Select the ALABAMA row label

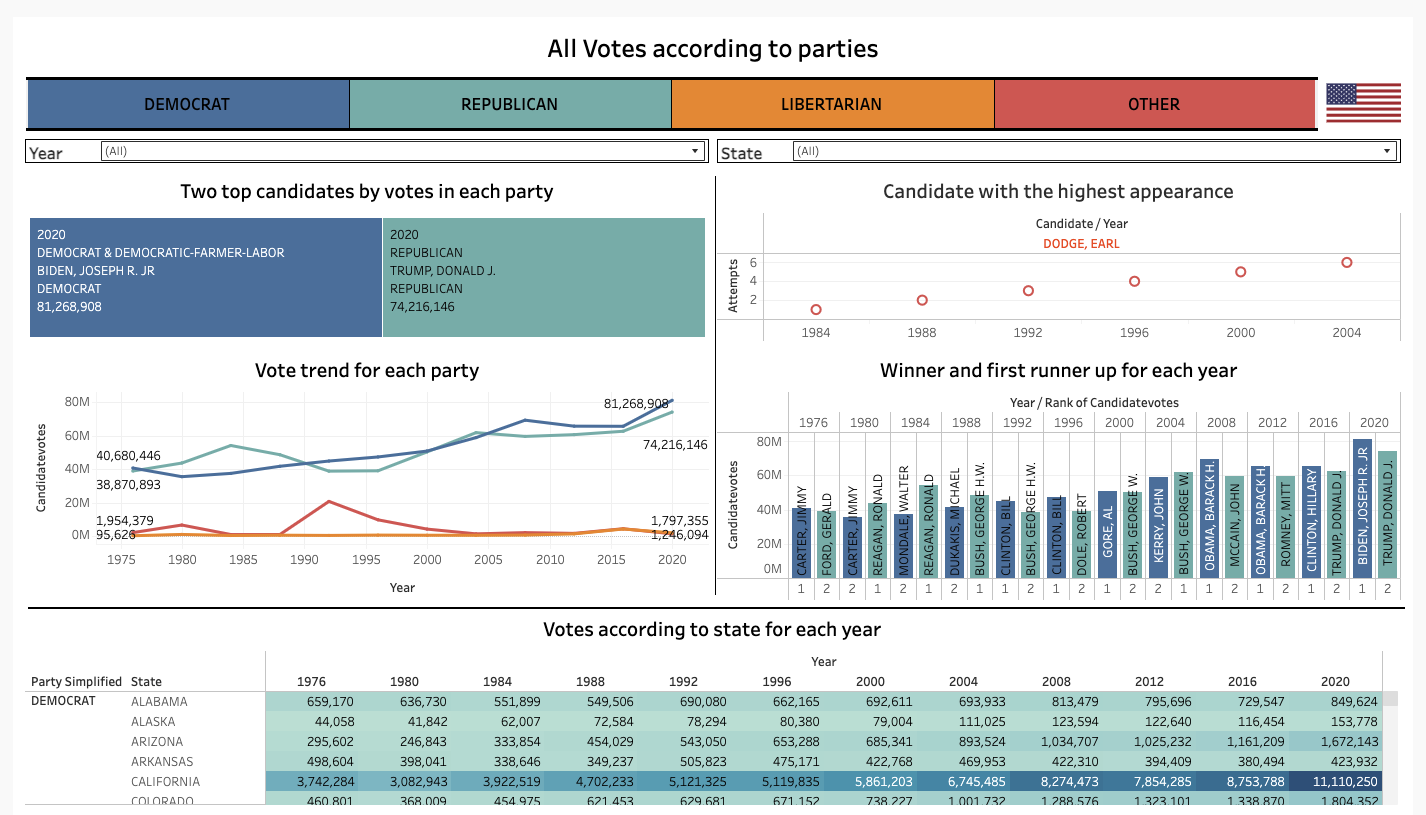[x=159, y=702]
